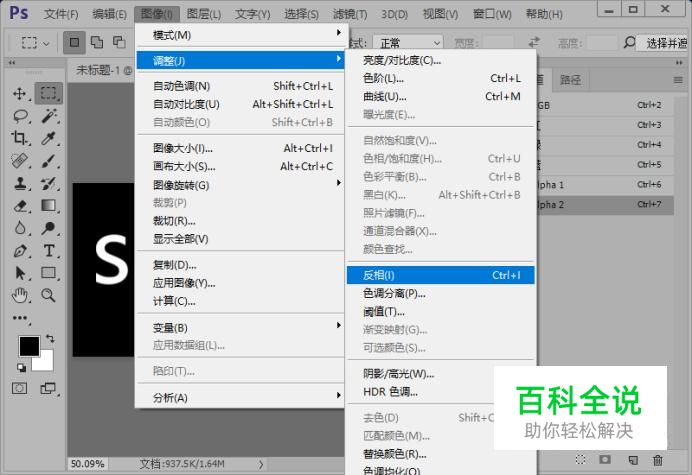Expand the 图像旋转(G) submenu
692x475 pixels.
[x=241, y=185]
